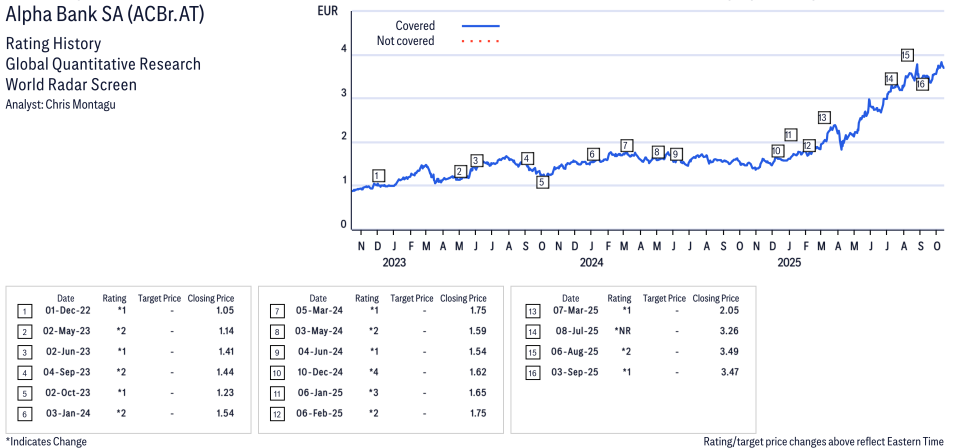
Task: Click the *Indicates Change footnote
Action: pos(46,441)
